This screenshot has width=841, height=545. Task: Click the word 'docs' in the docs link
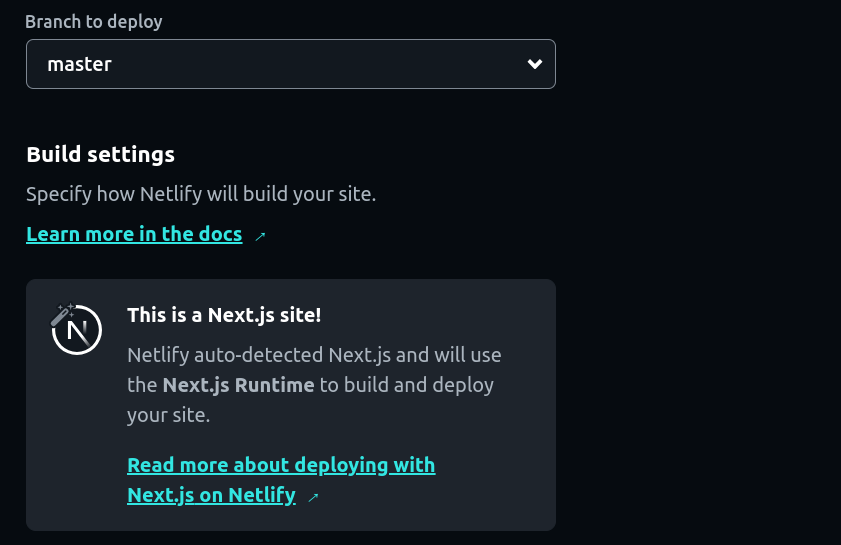220,234
